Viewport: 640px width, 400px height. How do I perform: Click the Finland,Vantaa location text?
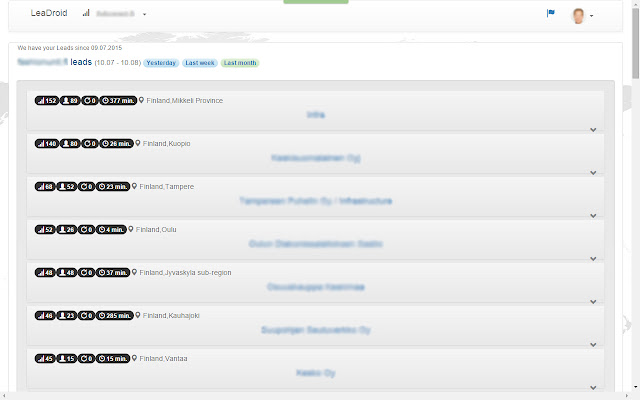[163, 358]
